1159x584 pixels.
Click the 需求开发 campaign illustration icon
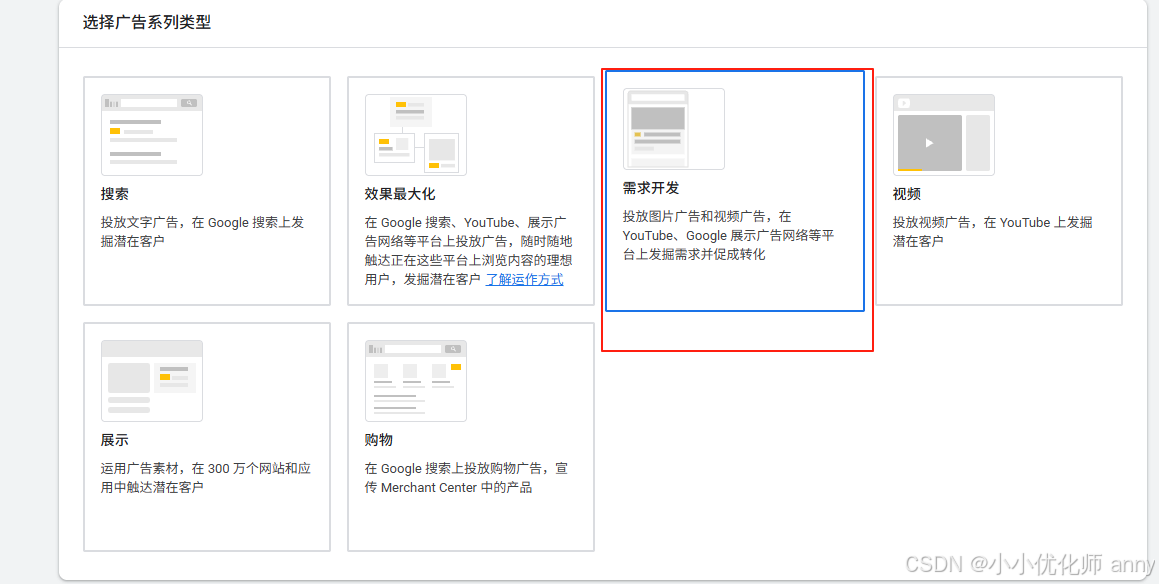(673, 129)
